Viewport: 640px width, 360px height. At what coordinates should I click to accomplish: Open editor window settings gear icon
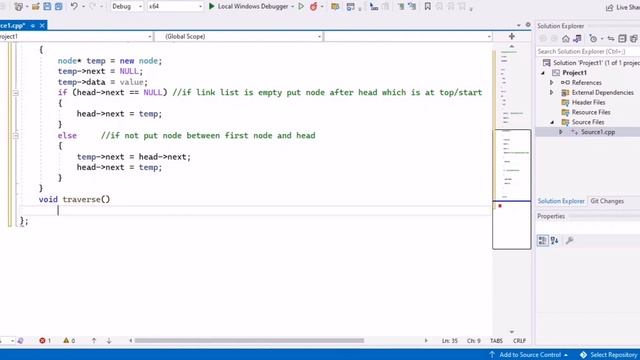(528, 25)
